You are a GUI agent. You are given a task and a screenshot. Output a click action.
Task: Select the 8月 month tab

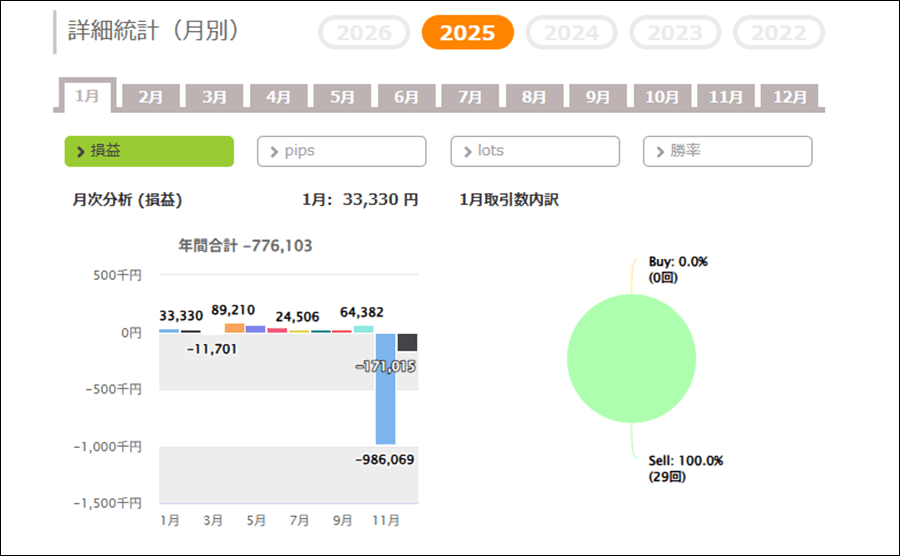pos(534,97)
